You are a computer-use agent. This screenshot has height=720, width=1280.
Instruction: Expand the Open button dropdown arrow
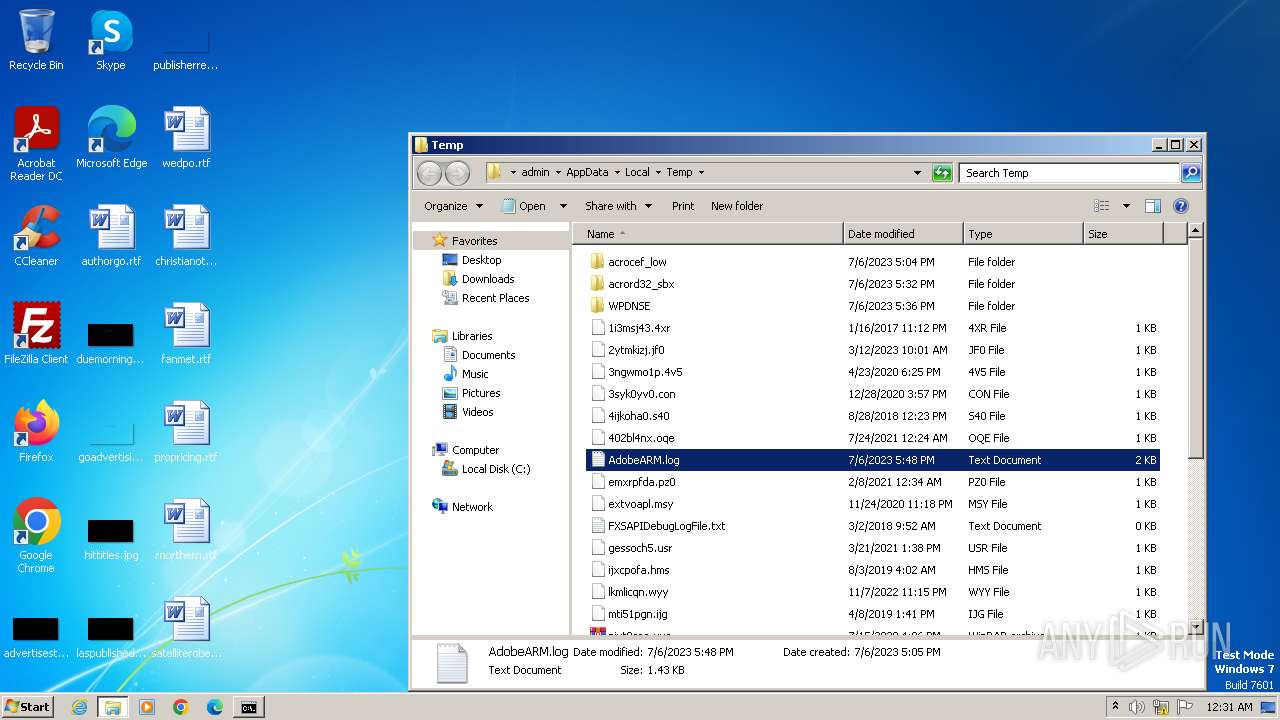[x=563, y=206]
